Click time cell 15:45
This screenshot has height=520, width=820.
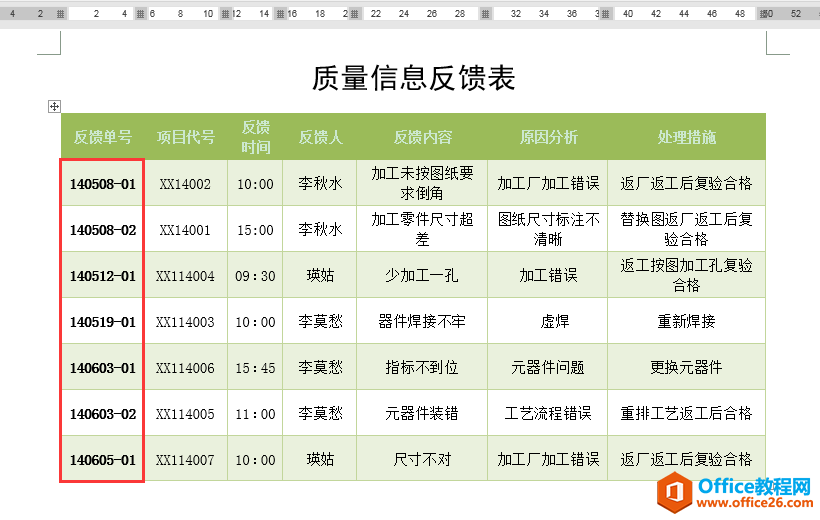(x=255, y=368)
